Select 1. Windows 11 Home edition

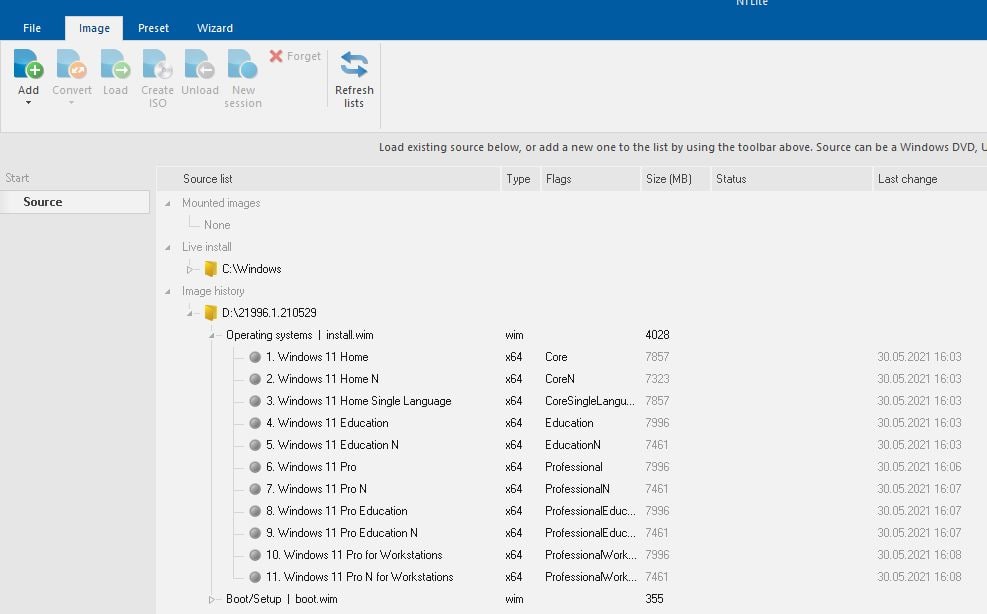tap(317, 357)
